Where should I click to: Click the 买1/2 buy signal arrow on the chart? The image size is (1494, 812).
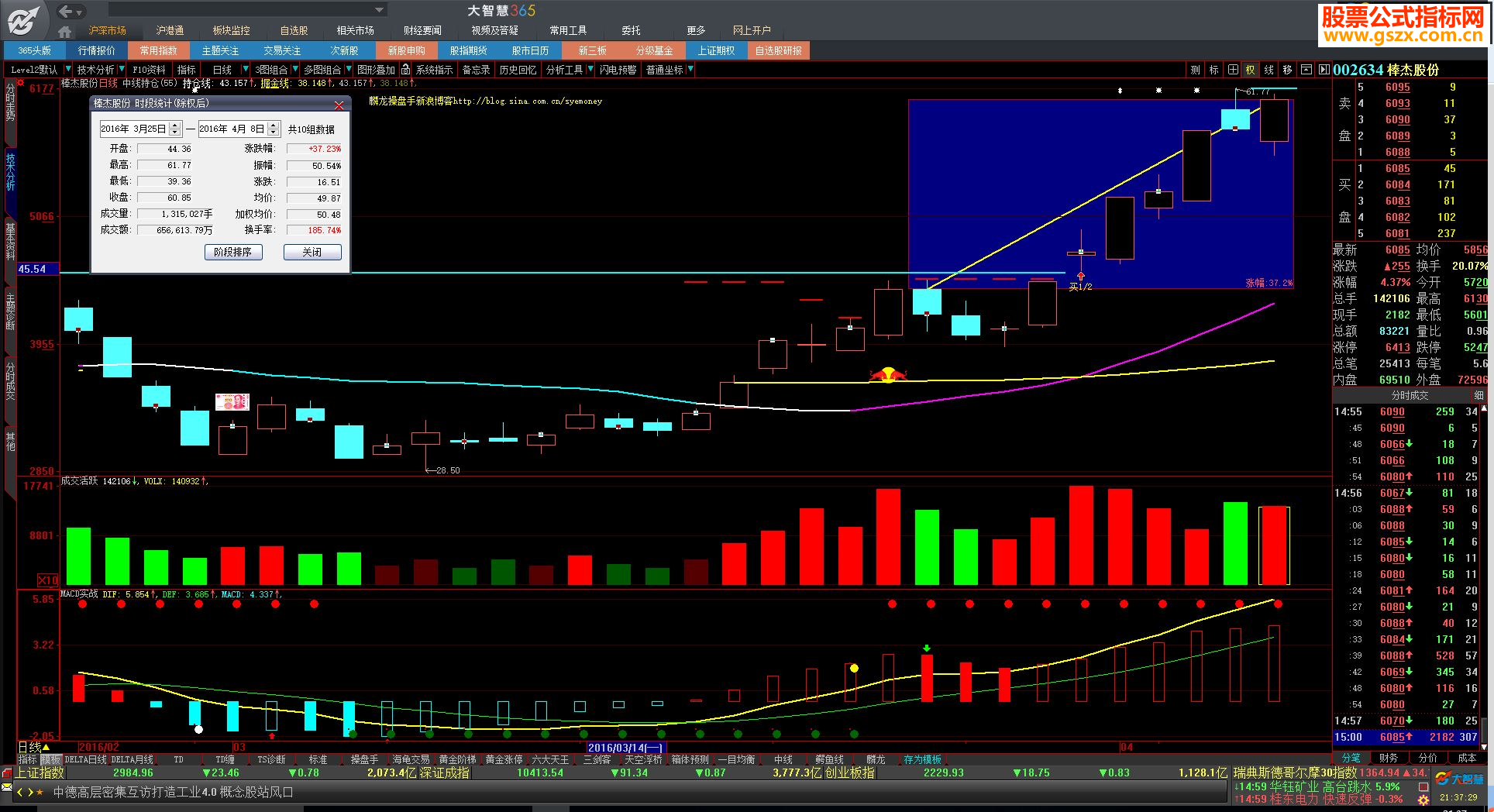[x=1080, y=277]
